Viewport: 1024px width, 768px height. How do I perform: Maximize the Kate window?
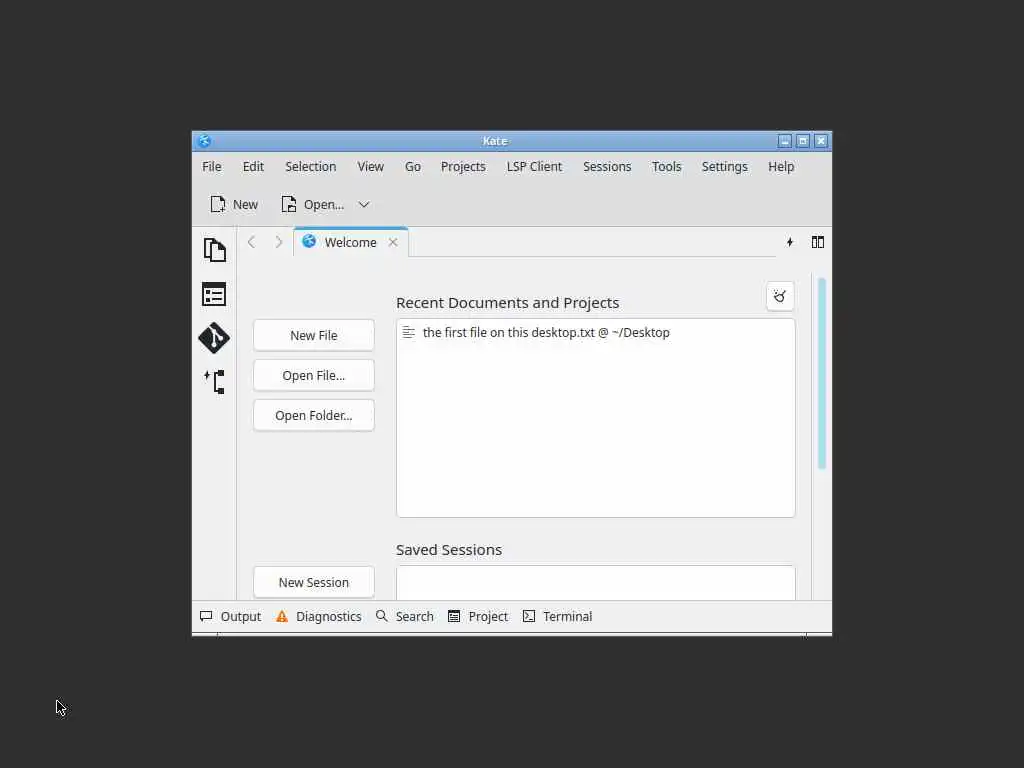click(803, 141)
